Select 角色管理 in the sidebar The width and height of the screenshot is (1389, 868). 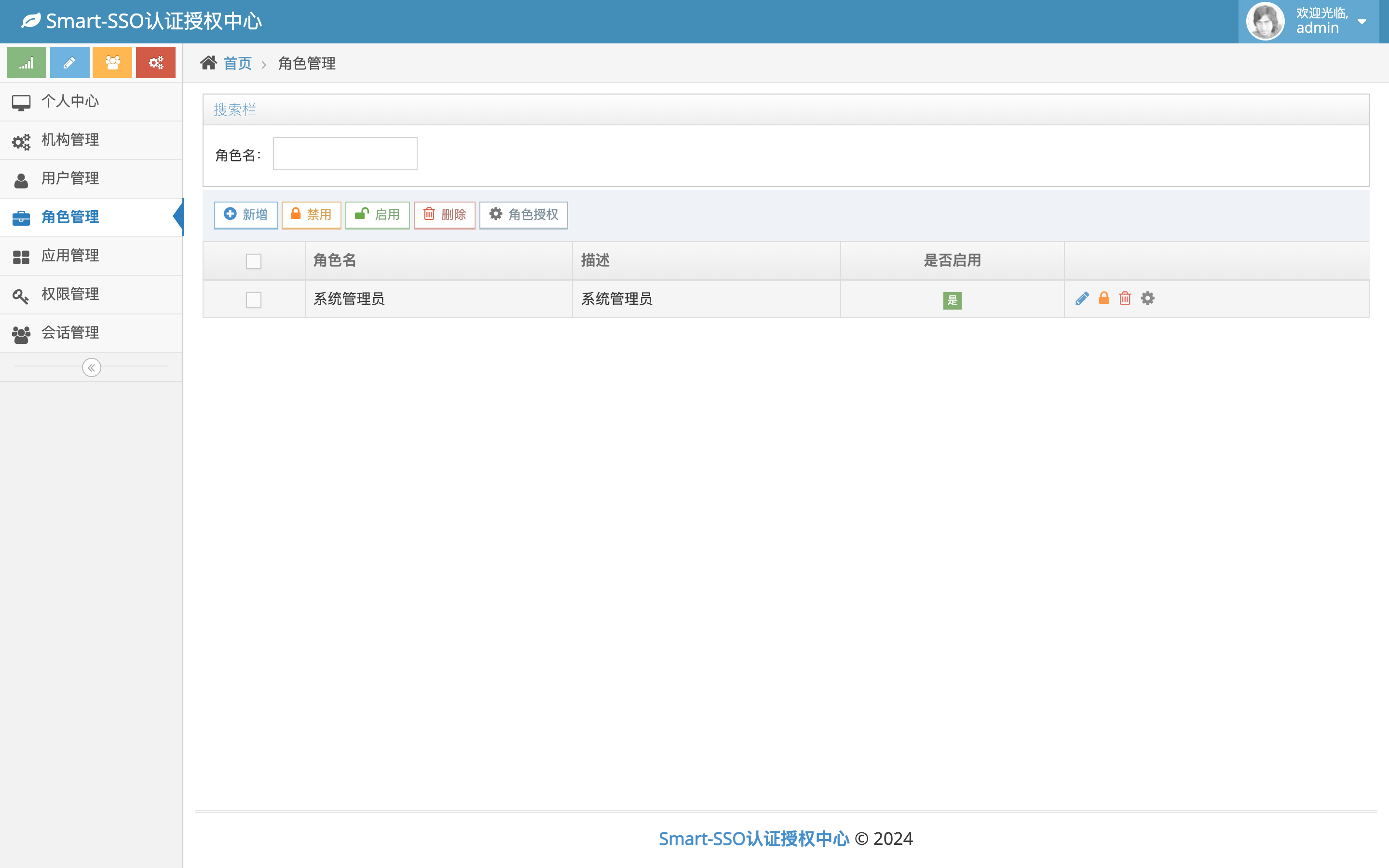point(91,217)
